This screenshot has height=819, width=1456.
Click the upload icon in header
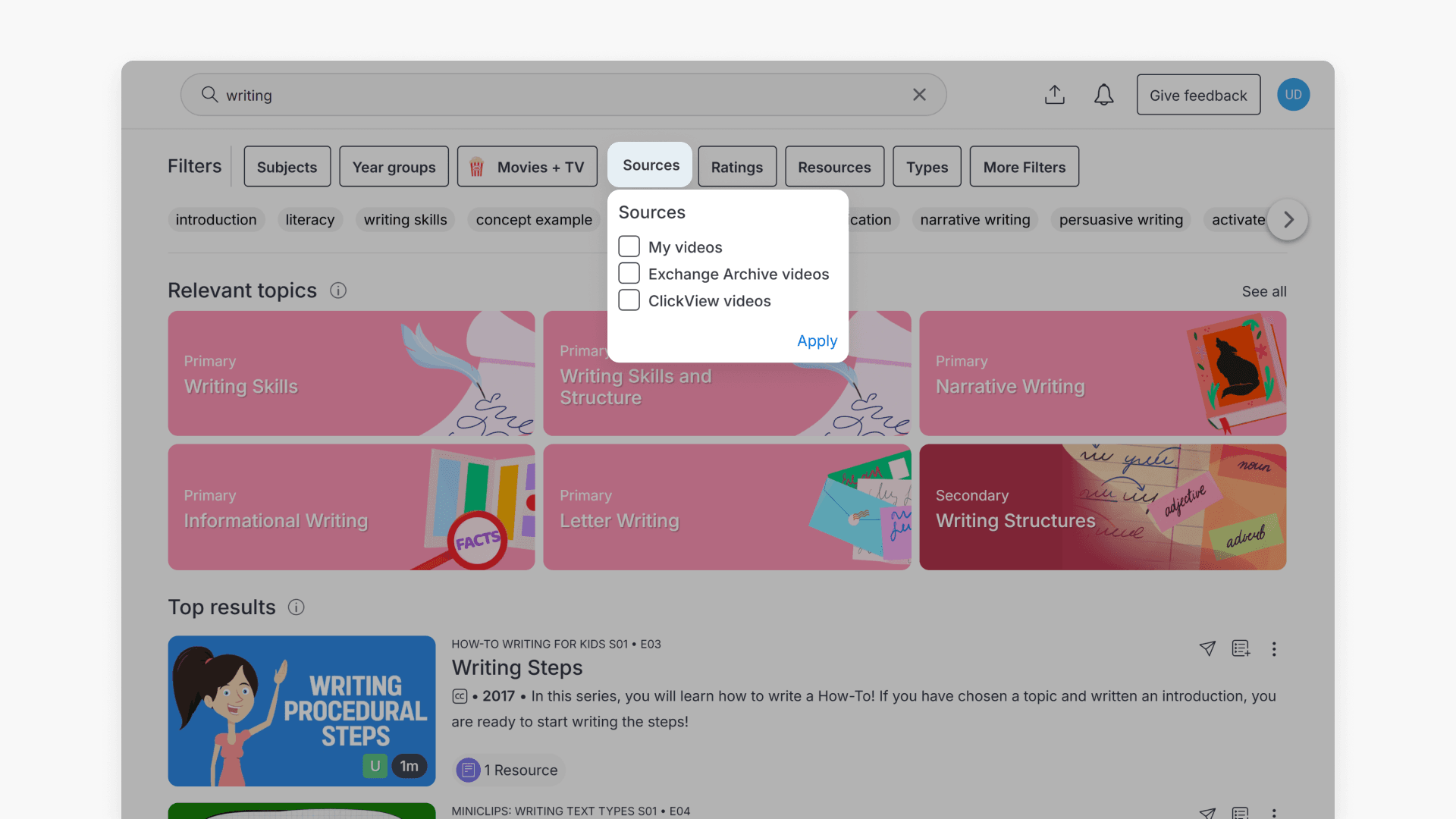pos(1054,95)
